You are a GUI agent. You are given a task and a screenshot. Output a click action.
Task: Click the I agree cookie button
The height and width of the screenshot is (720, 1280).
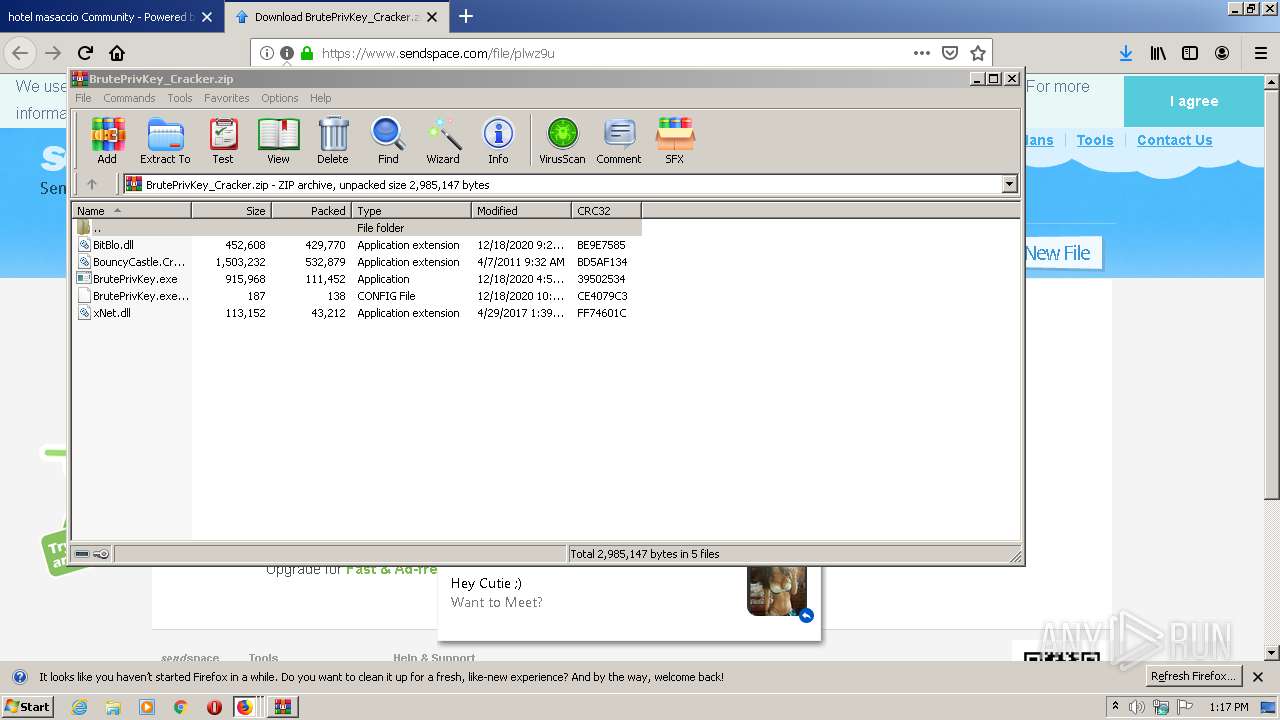1194,101
